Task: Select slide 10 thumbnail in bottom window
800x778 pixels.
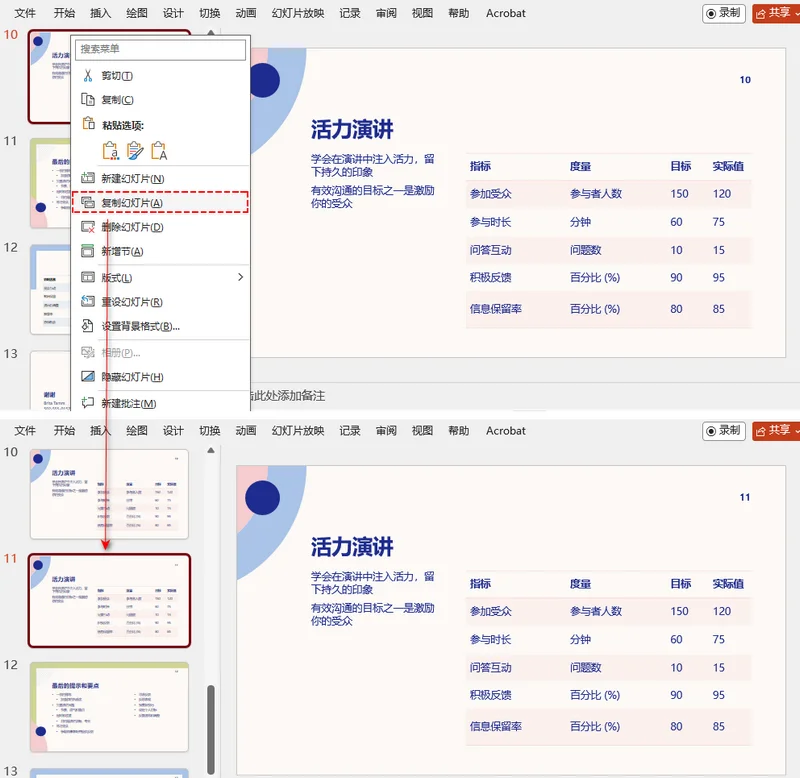Action: (x=109, y=494)
